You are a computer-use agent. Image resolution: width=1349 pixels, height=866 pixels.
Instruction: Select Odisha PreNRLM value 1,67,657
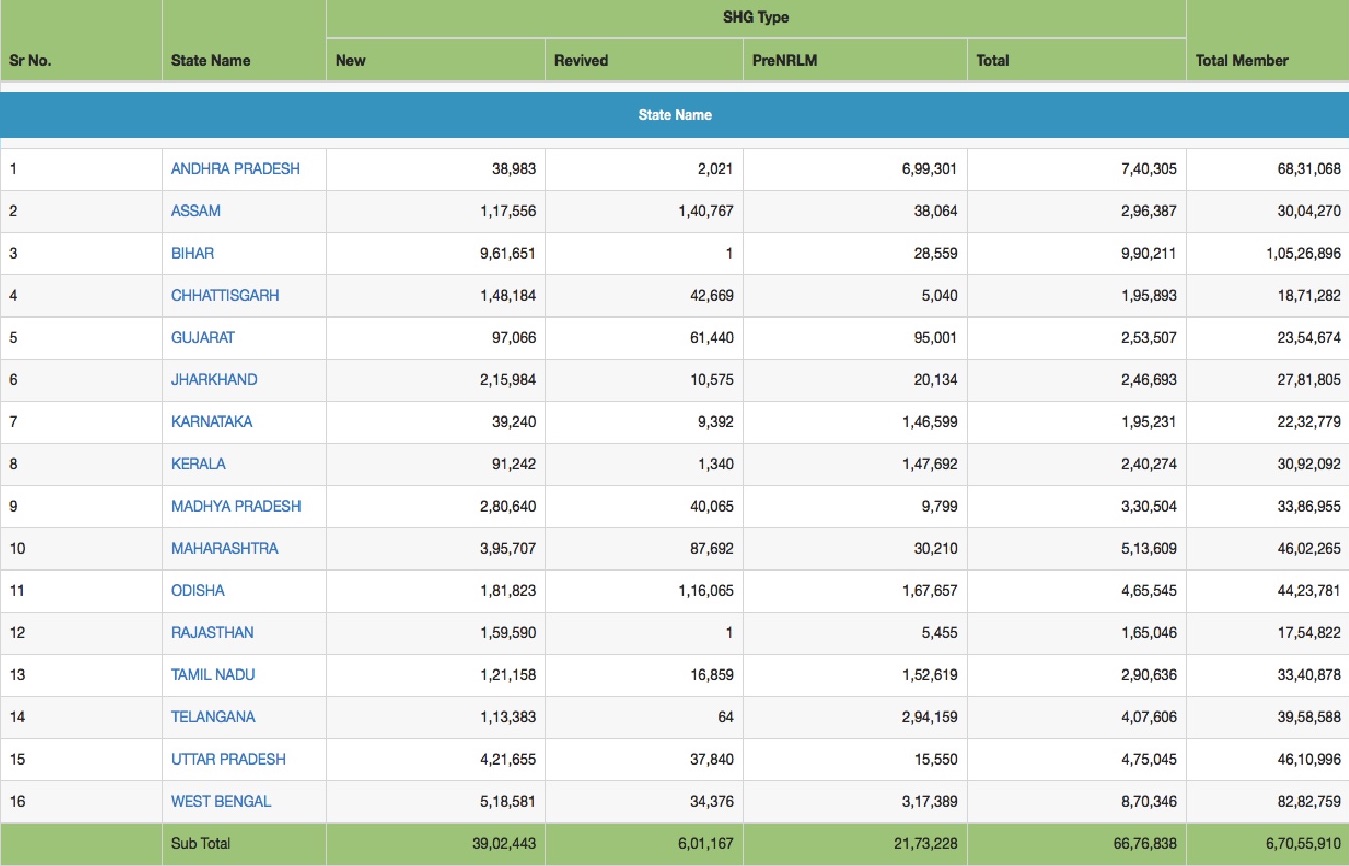point(930,591)
